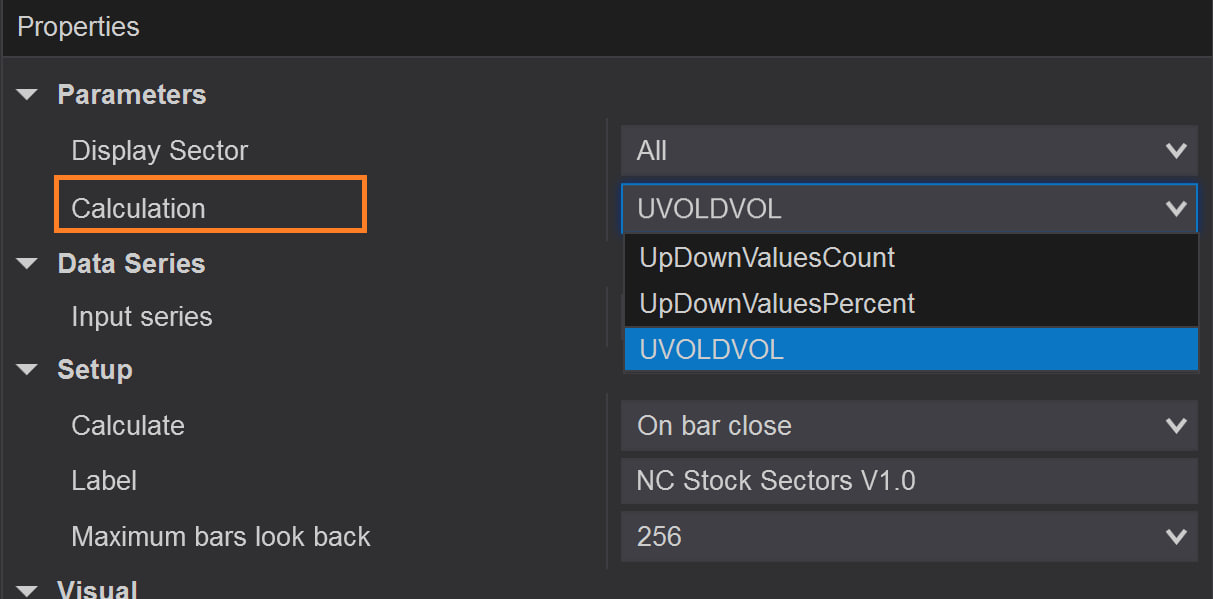Select the Display Sector property label
The height and width of the screenshot is (599, 1213).
[x=159, y=151]
